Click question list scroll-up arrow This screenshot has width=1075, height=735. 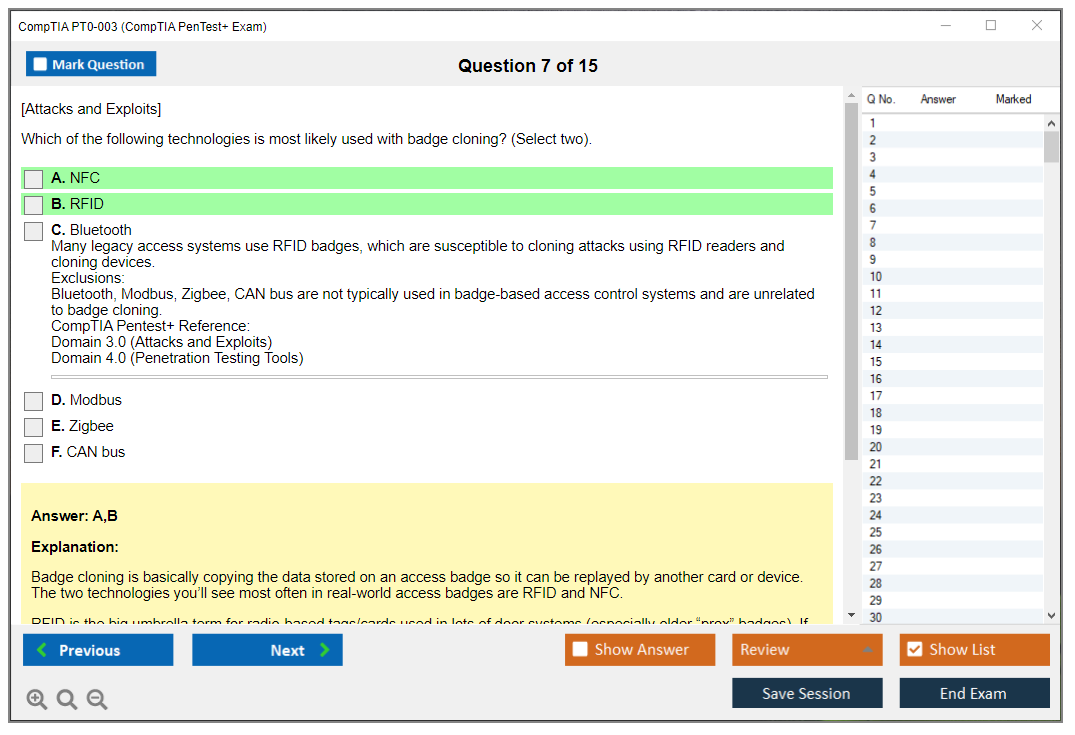tap(1051, 124)
